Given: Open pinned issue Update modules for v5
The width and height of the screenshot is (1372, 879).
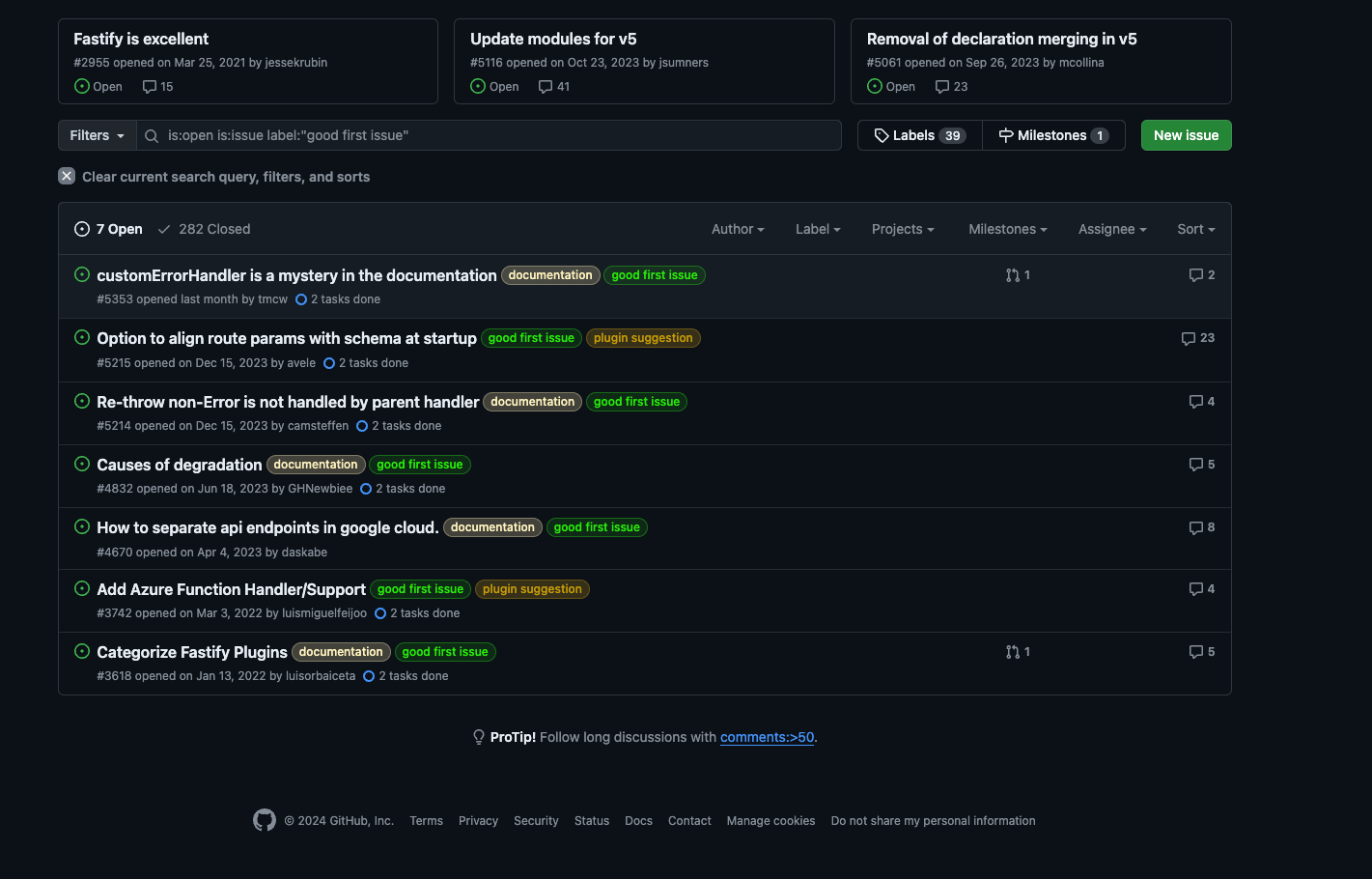Looking at the screenshot, I should tap(553, 39).
